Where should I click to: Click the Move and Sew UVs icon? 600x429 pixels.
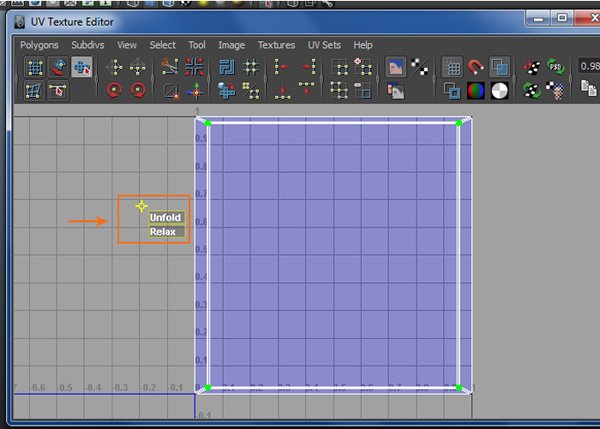[x=195, y=91]
